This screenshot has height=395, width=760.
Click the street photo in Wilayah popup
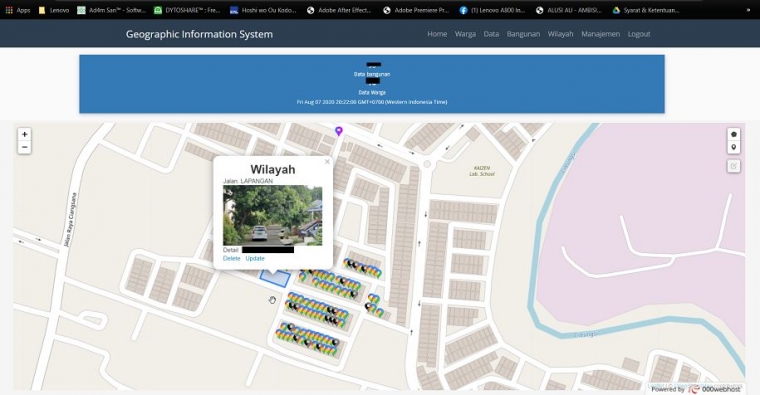[272, 215]
